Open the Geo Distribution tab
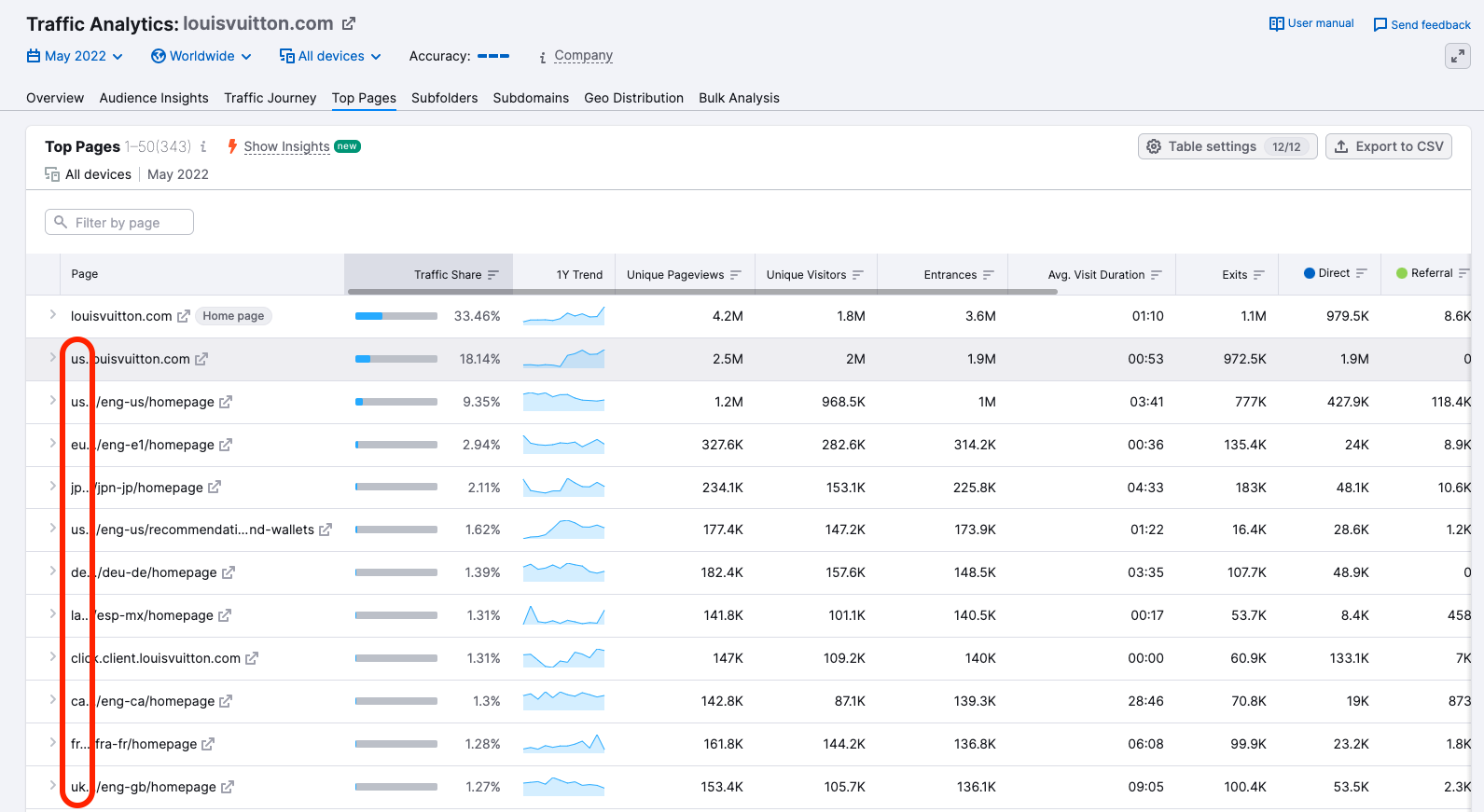Image resolution: width=1484 pixels, height=812 pixels. (x=633, y=98)
